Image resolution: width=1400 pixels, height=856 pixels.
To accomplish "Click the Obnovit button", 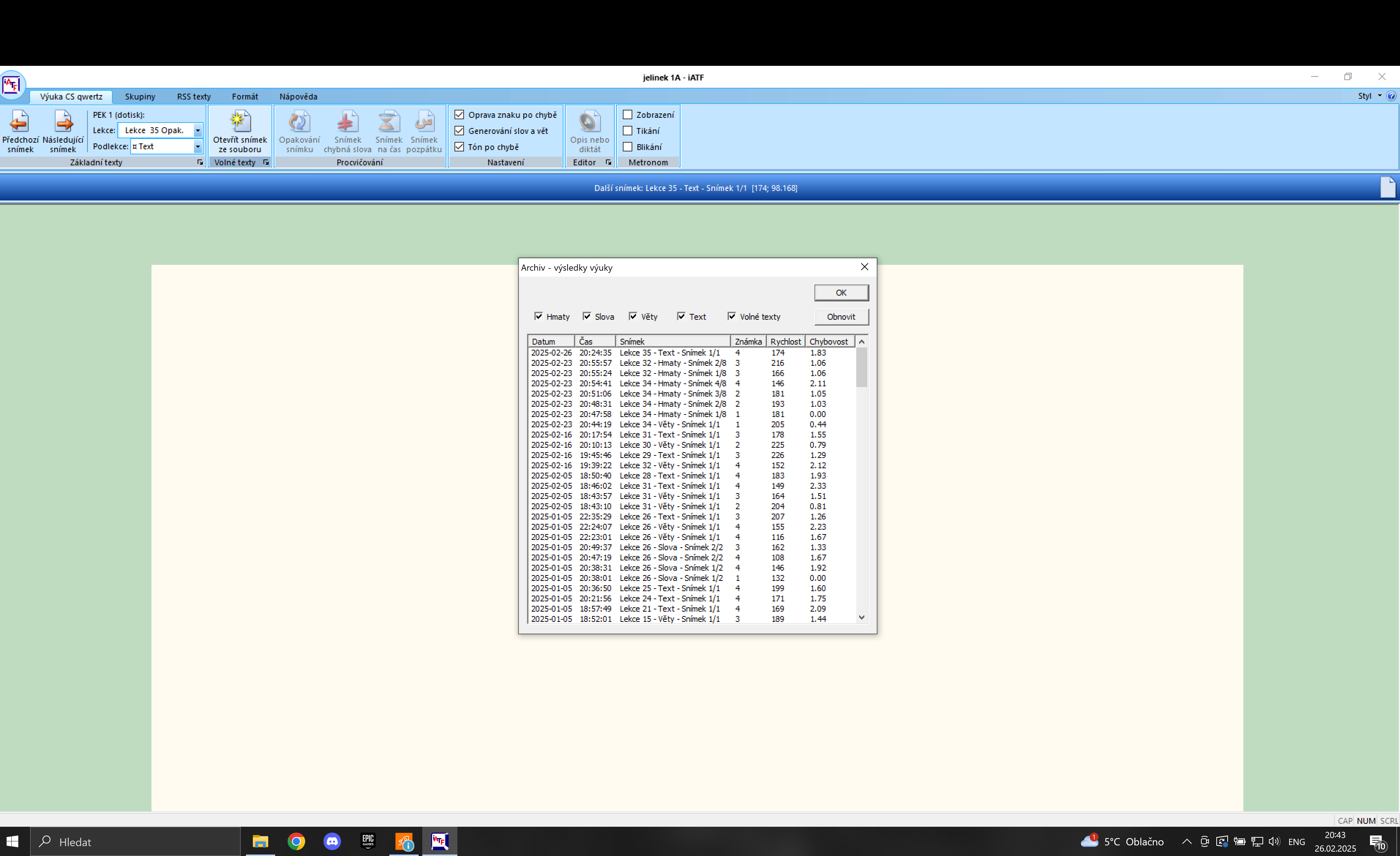I will pos(841,317).
